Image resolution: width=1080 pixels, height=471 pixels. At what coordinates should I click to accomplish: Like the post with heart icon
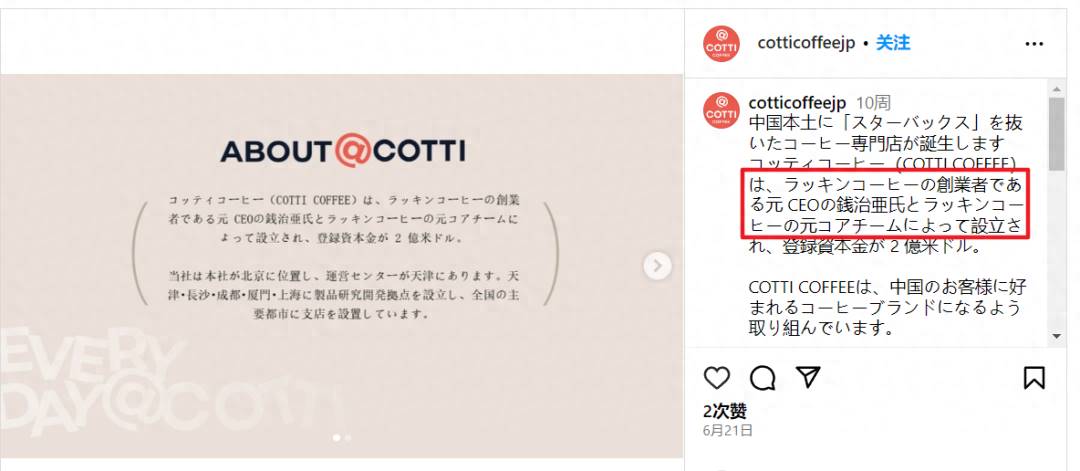(x=717, y=377)
